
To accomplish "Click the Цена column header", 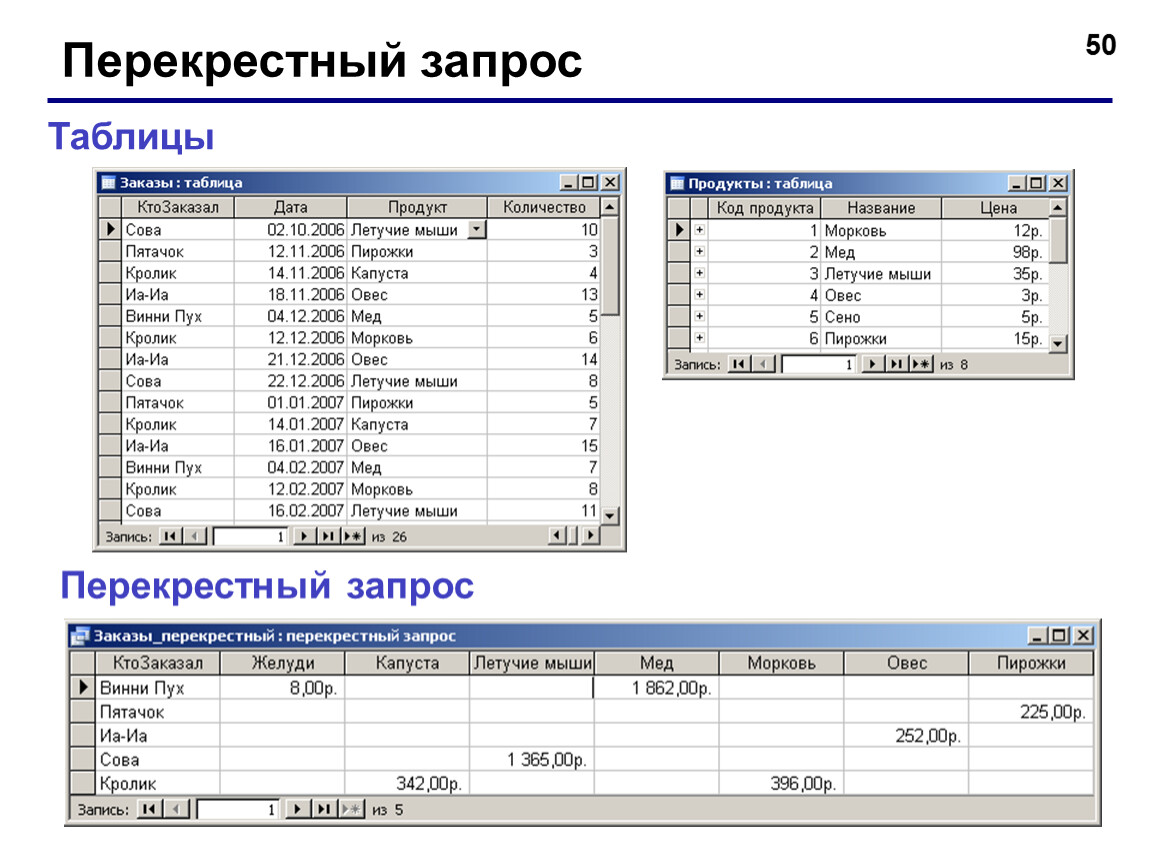I will coord(997,208).
